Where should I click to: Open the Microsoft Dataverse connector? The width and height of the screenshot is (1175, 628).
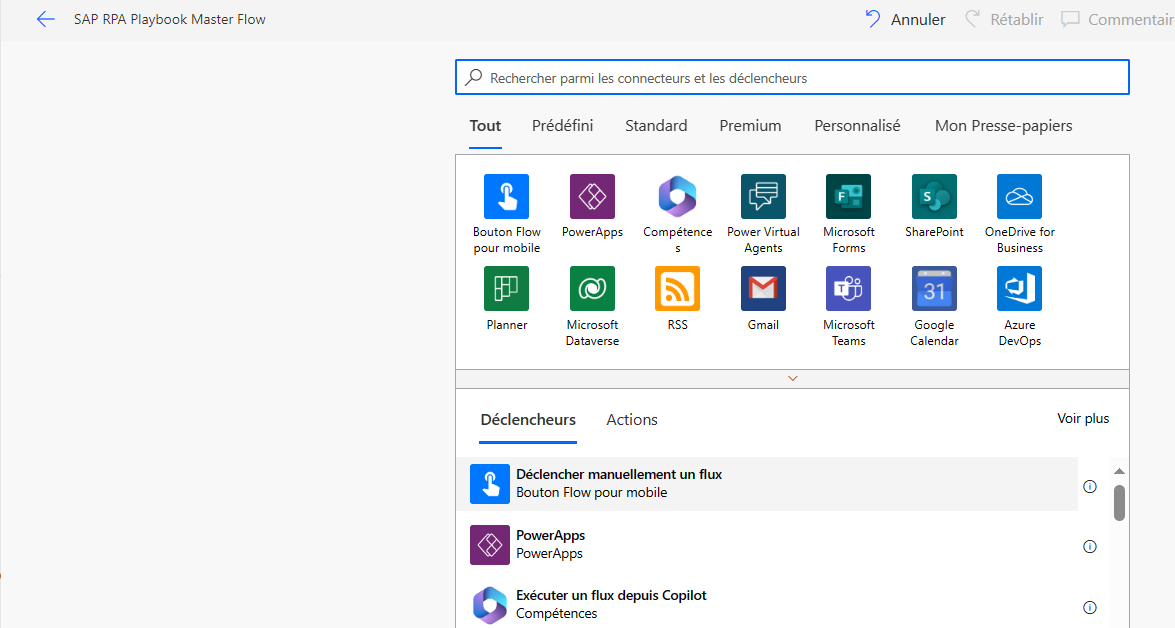(592, 289)
